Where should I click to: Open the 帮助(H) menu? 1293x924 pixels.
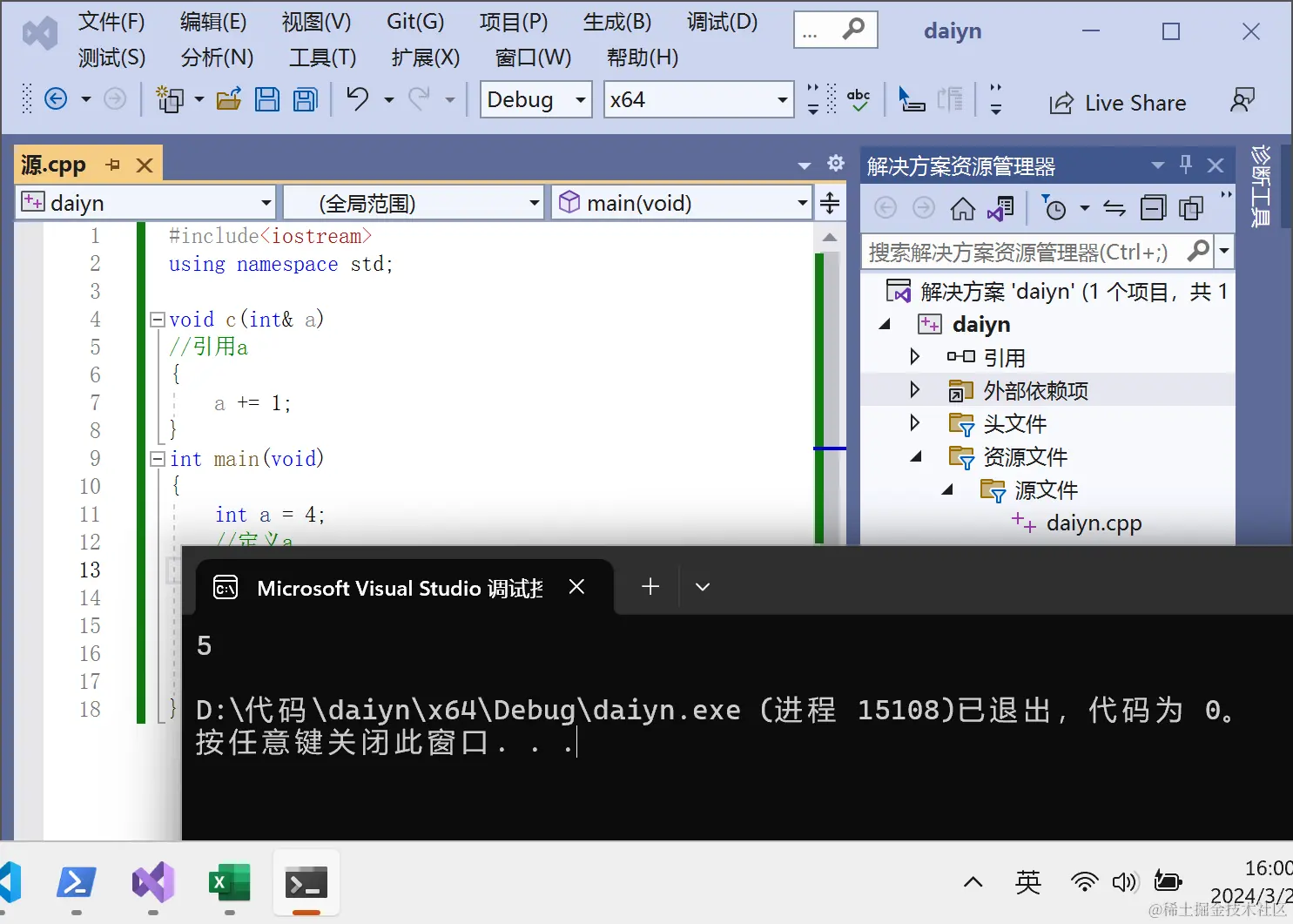pos(643,57)
